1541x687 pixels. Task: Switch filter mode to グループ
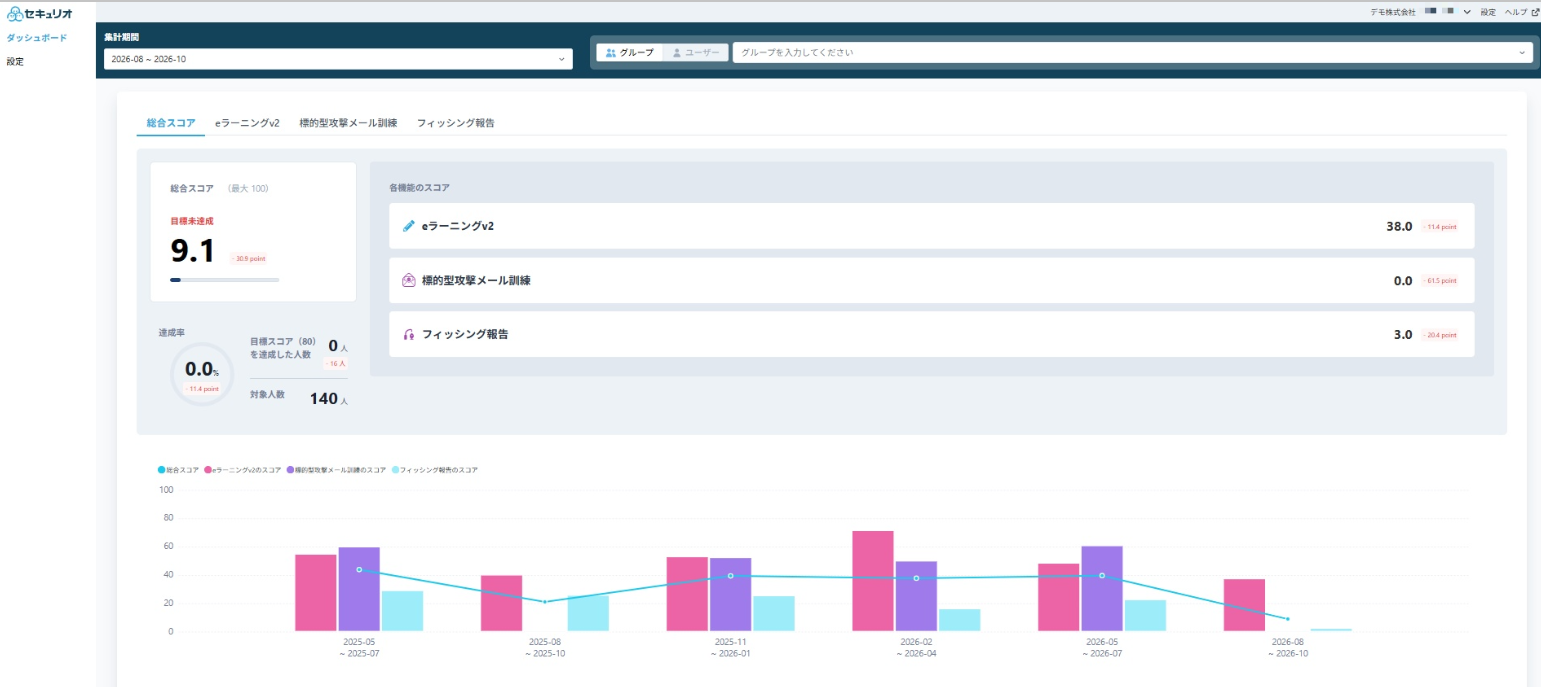pyautogui.click(x=629, y=52)
